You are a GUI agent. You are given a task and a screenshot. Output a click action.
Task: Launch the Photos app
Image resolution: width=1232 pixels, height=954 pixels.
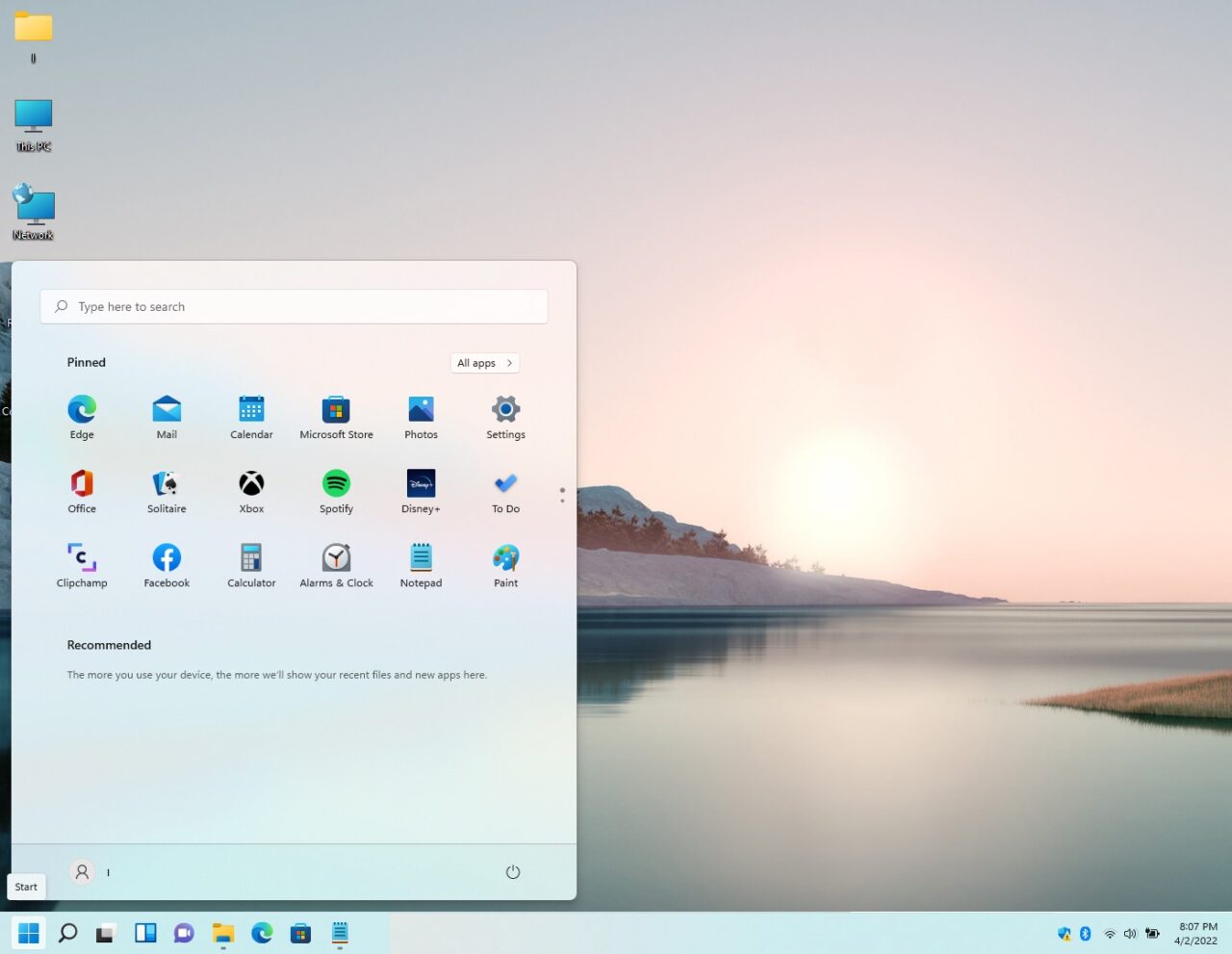[421, 417]
